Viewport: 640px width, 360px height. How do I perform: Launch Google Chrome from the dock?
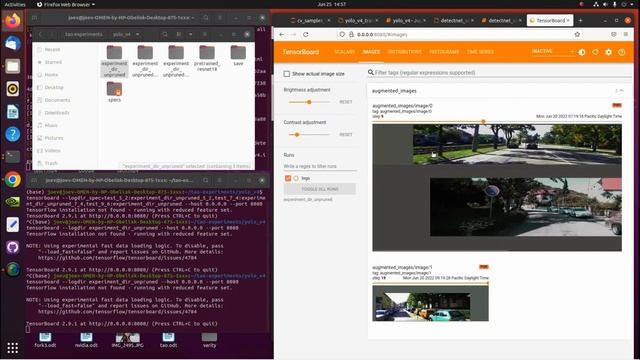pyautogui.click(x=13, y=179)
